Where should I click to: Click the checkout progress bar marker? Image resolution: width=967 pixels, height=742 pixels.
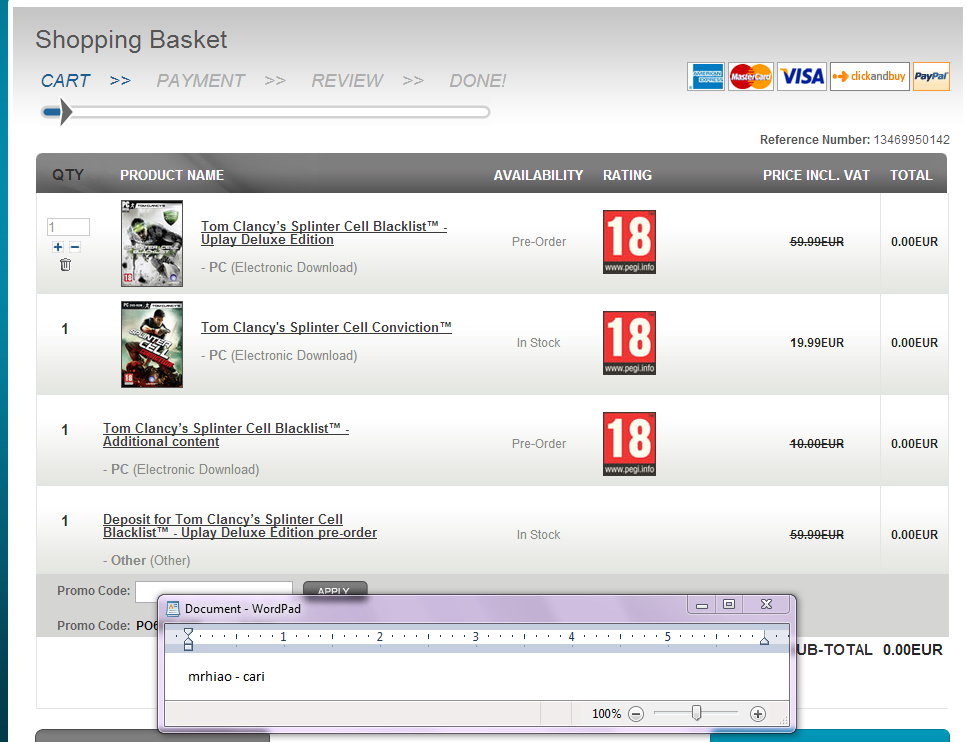65,112
